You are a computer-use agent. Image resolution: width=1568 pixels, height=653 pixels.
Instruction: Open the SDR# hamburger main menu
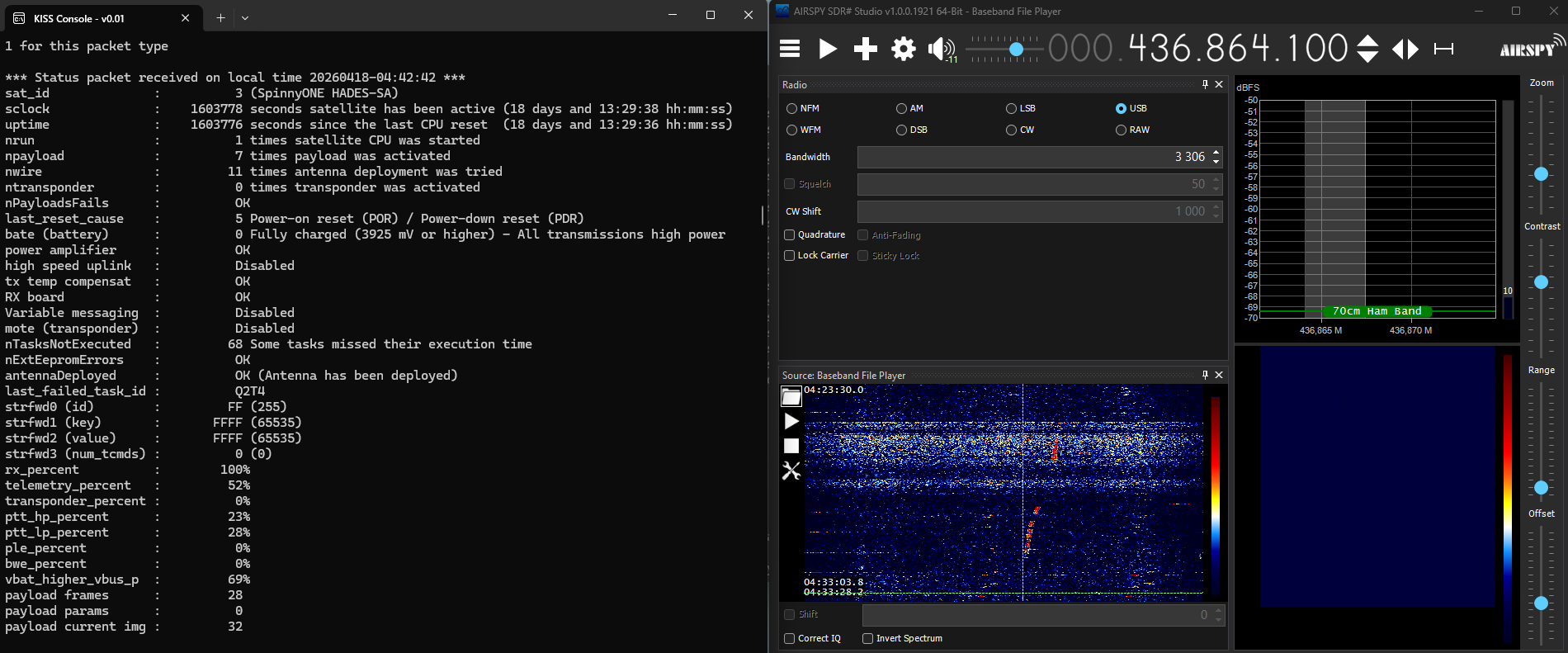tap(790, 49)
